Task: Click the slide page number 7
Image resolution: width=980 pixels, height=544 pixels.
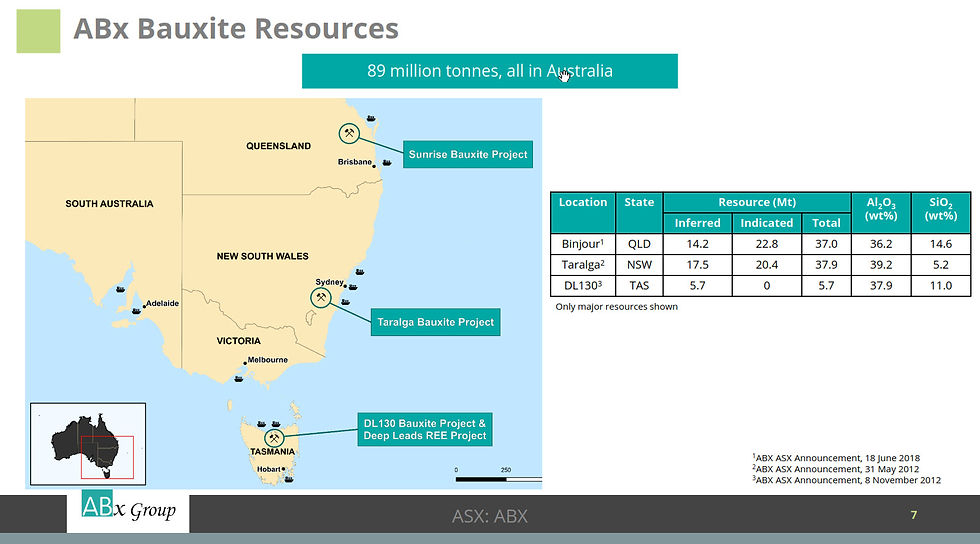Action: point(914,515)
